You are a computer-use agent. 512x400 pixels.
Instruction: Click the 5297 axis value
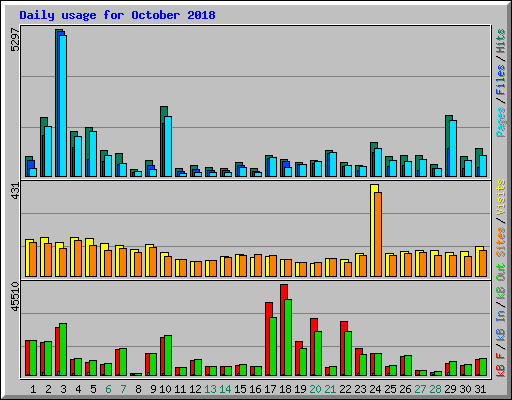point(15,39)
